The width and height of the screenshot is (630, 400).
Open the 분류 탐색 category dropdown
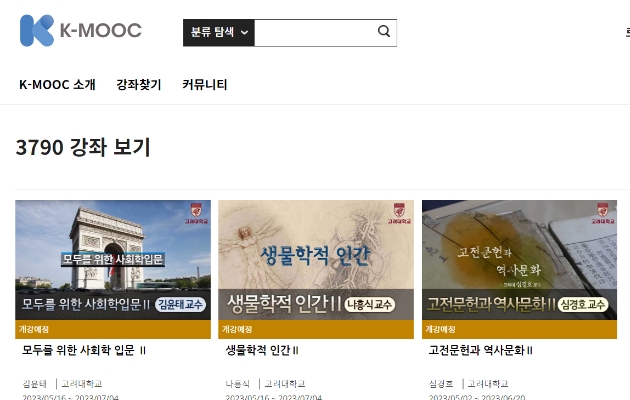(x=219, y=33)
